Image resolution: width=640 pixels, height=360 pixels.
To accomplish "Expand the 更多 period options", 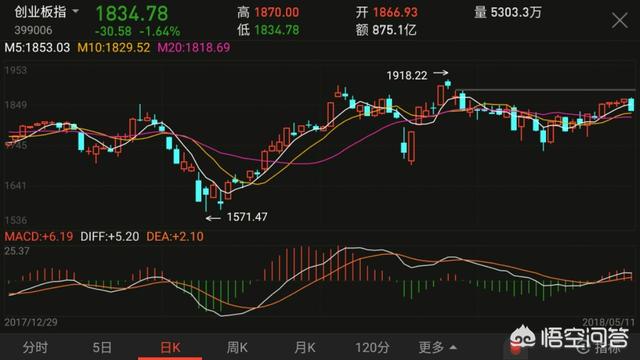I will pyautogui.click(x=437, y=347).
